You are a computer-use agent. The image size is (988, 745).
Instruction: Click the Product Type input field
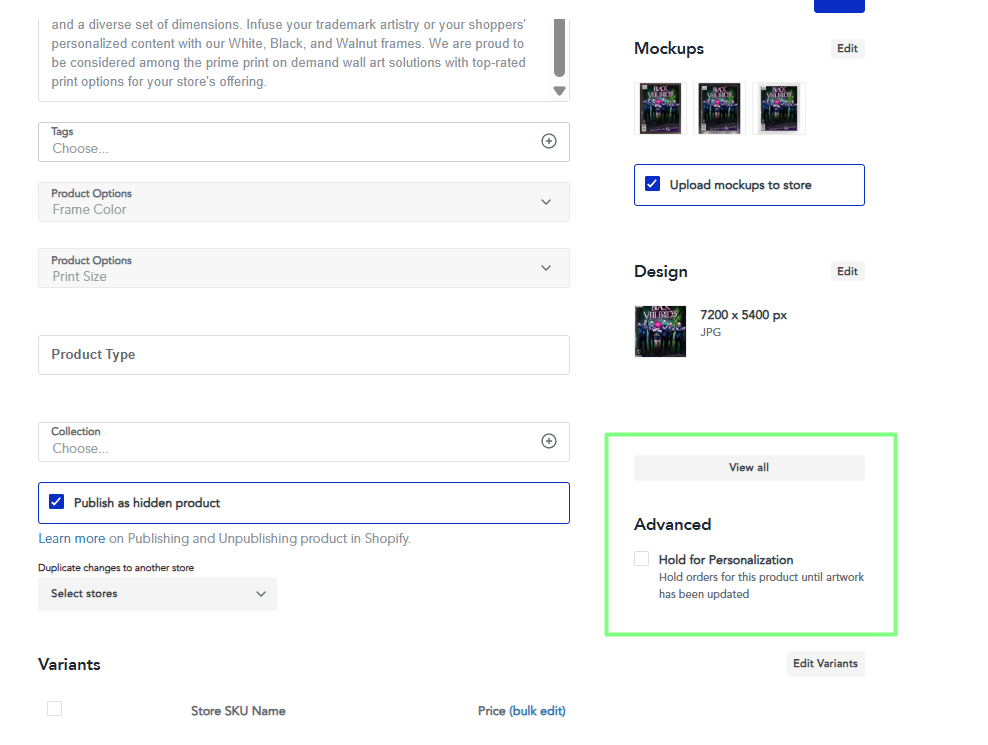(303, 355)
